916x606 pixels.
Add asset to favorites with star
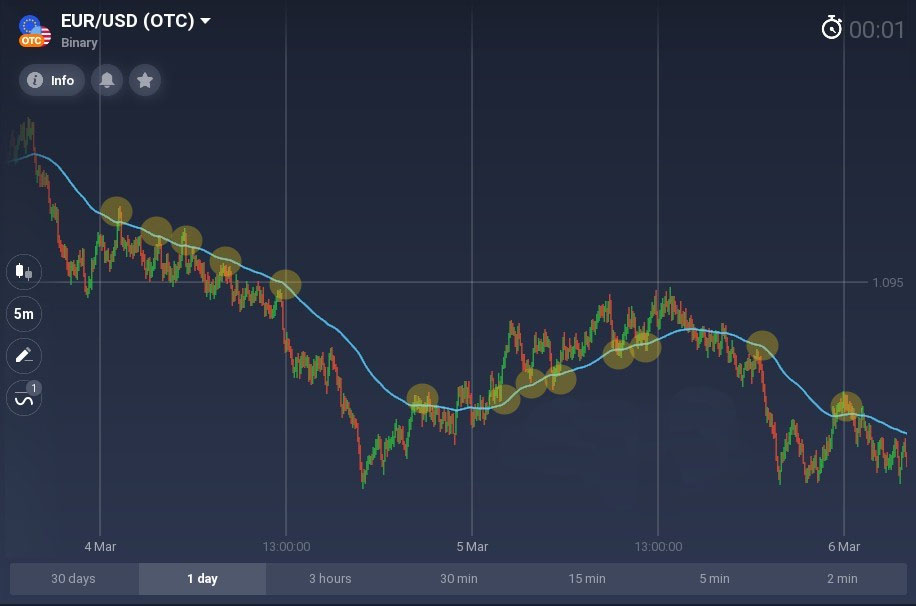pyautogui.click(x=145, y=80)
